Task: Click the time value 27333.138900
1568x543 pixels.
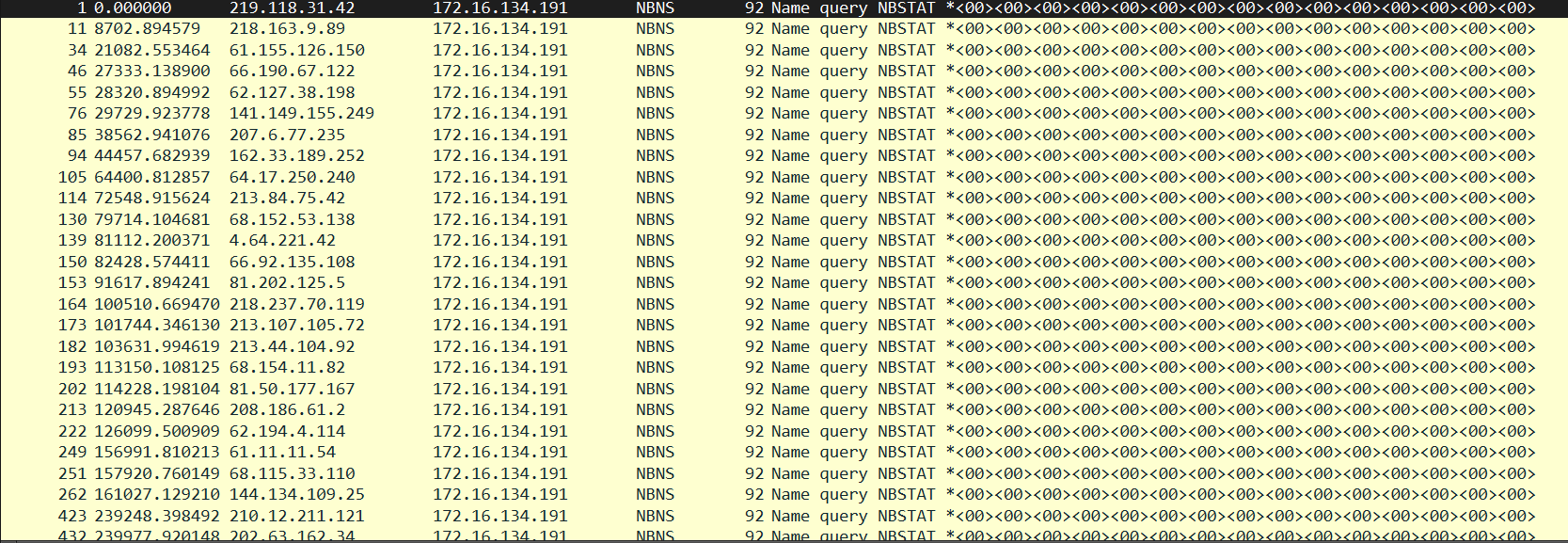Action: tap(152, 71)
